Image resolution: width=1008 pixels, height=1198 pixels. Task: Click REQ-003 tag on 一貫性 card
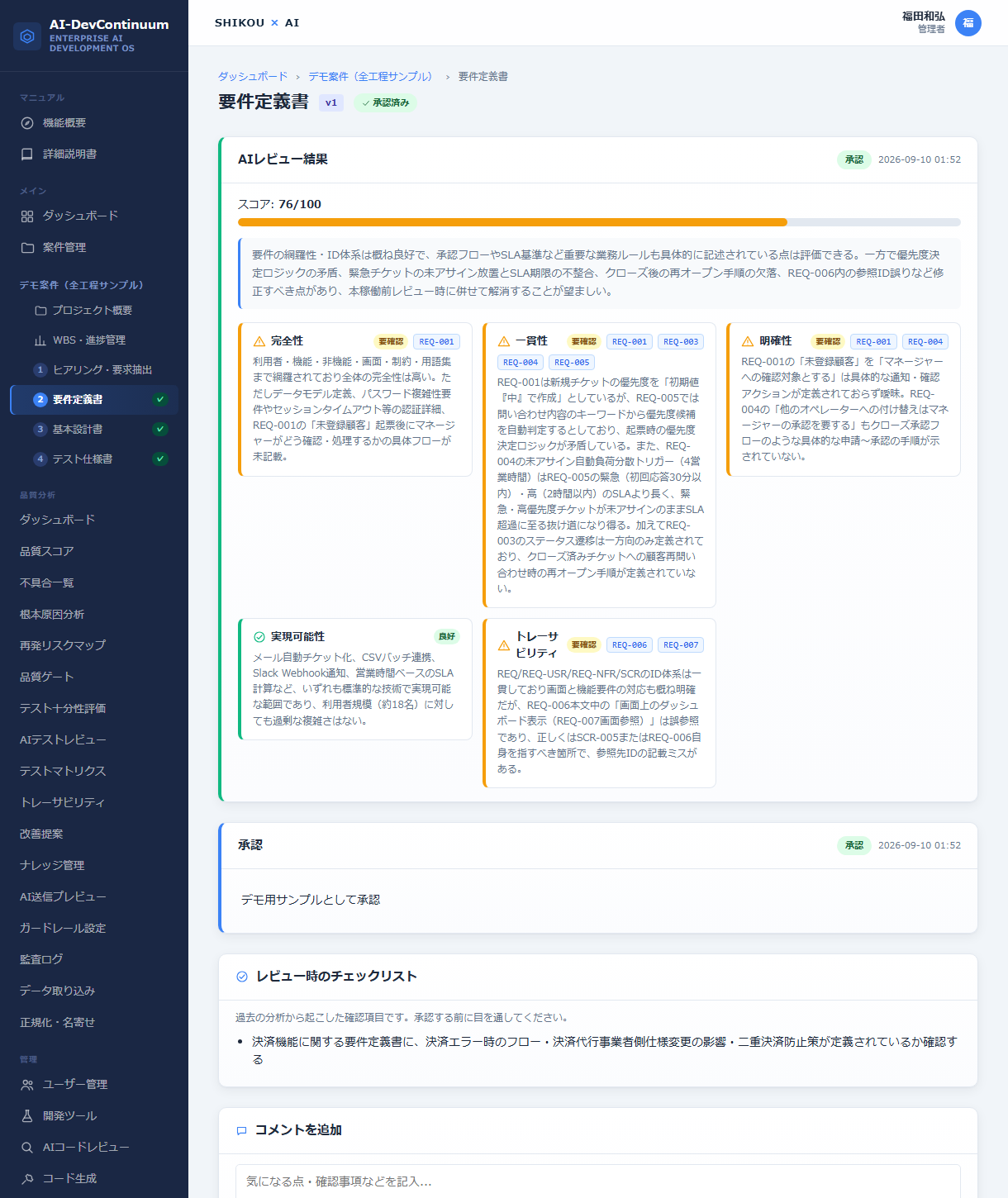(x=681, y=342)
